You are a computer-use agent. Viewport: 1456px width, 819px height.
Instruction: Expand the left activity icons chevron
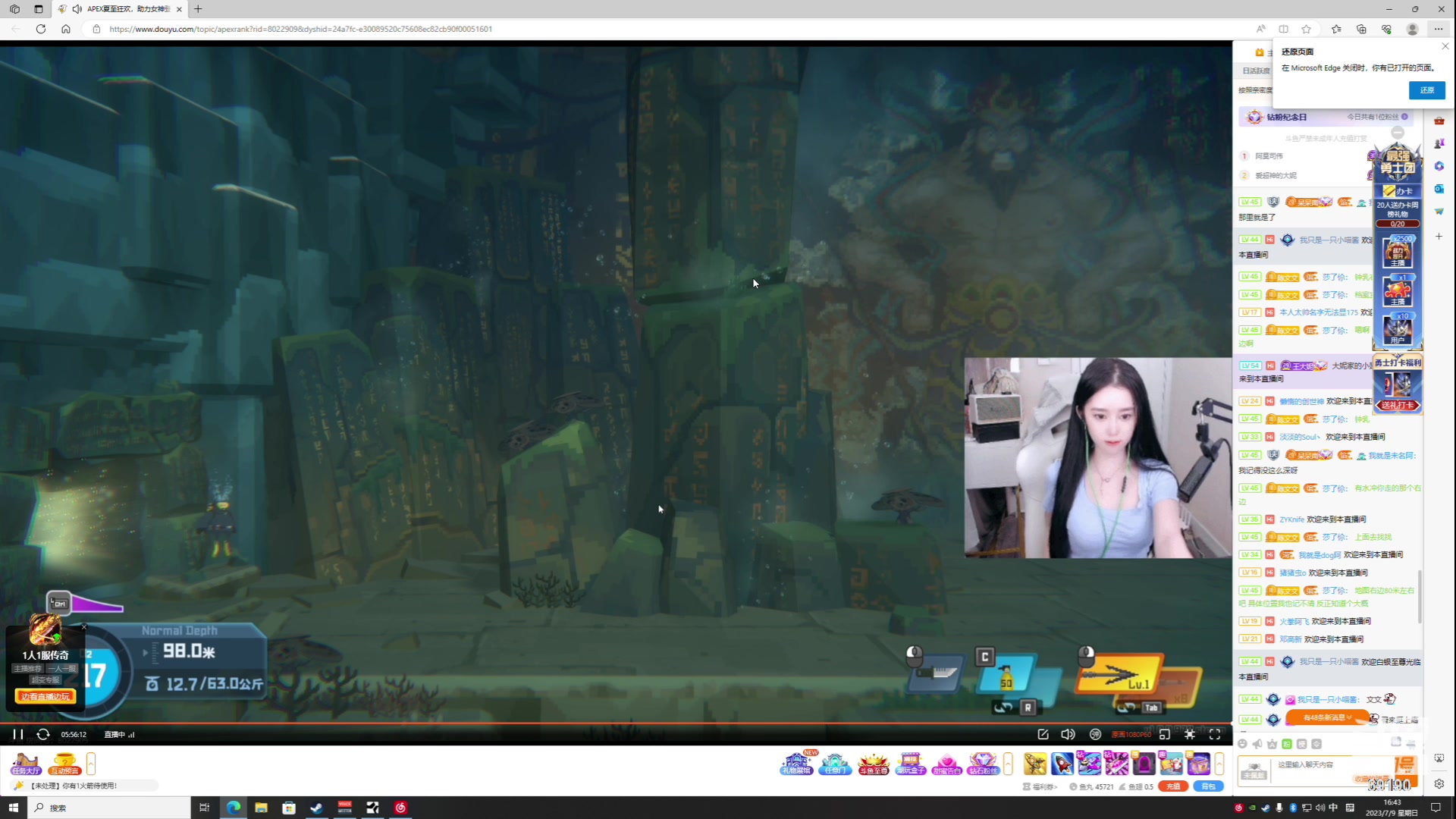91,764
